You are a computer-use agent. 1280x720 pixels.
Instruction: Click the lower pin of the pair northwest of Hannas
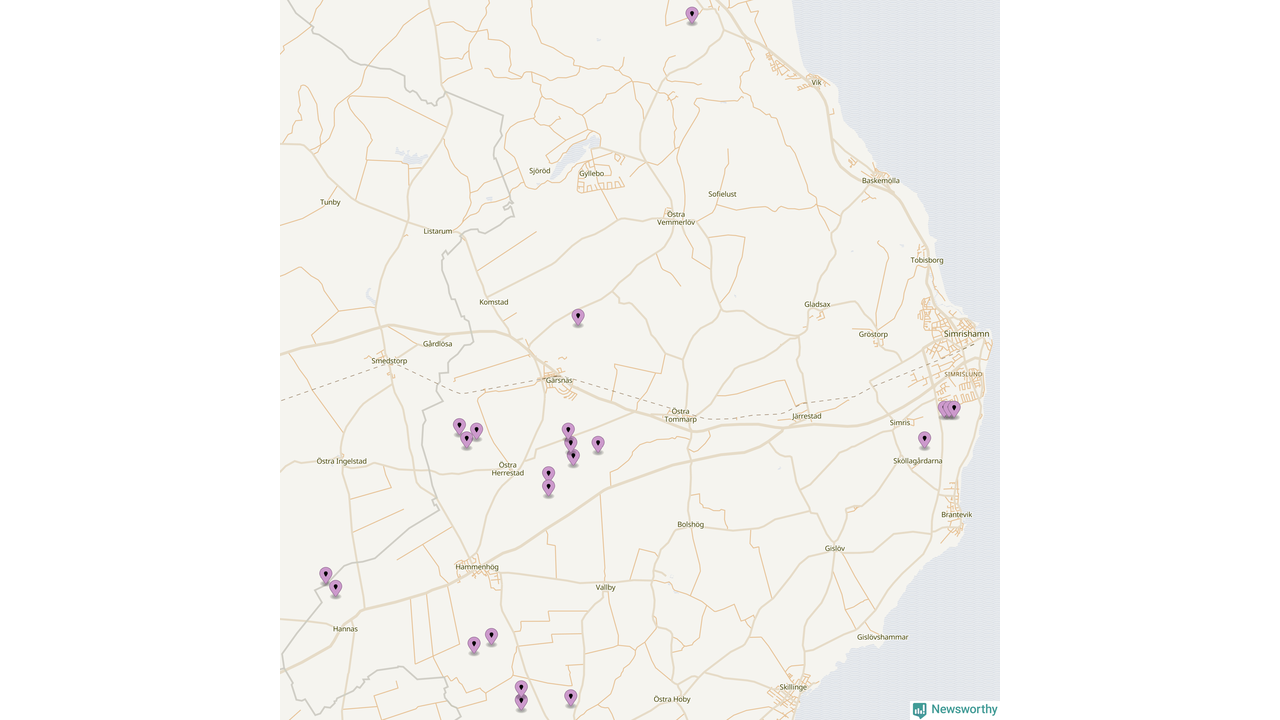(x=335, y=588)
